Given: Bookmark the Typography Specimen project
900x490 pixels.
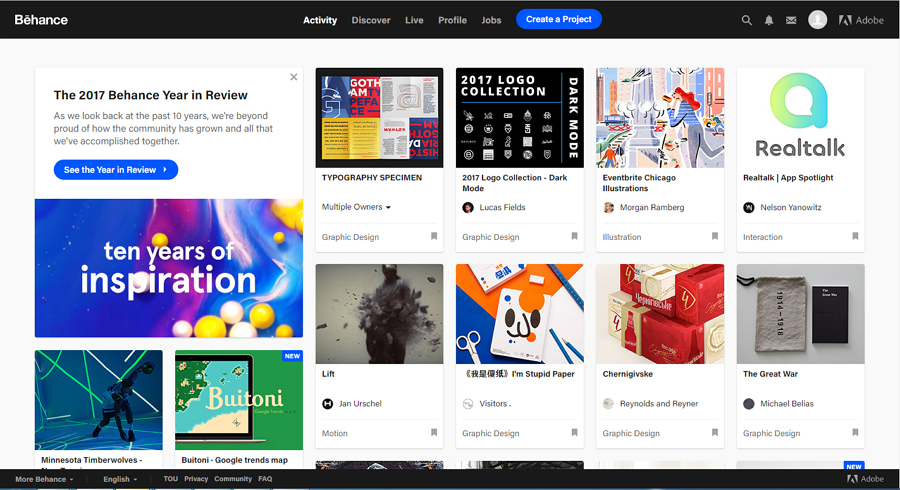Looking at the screenshot, I should 434,237.
